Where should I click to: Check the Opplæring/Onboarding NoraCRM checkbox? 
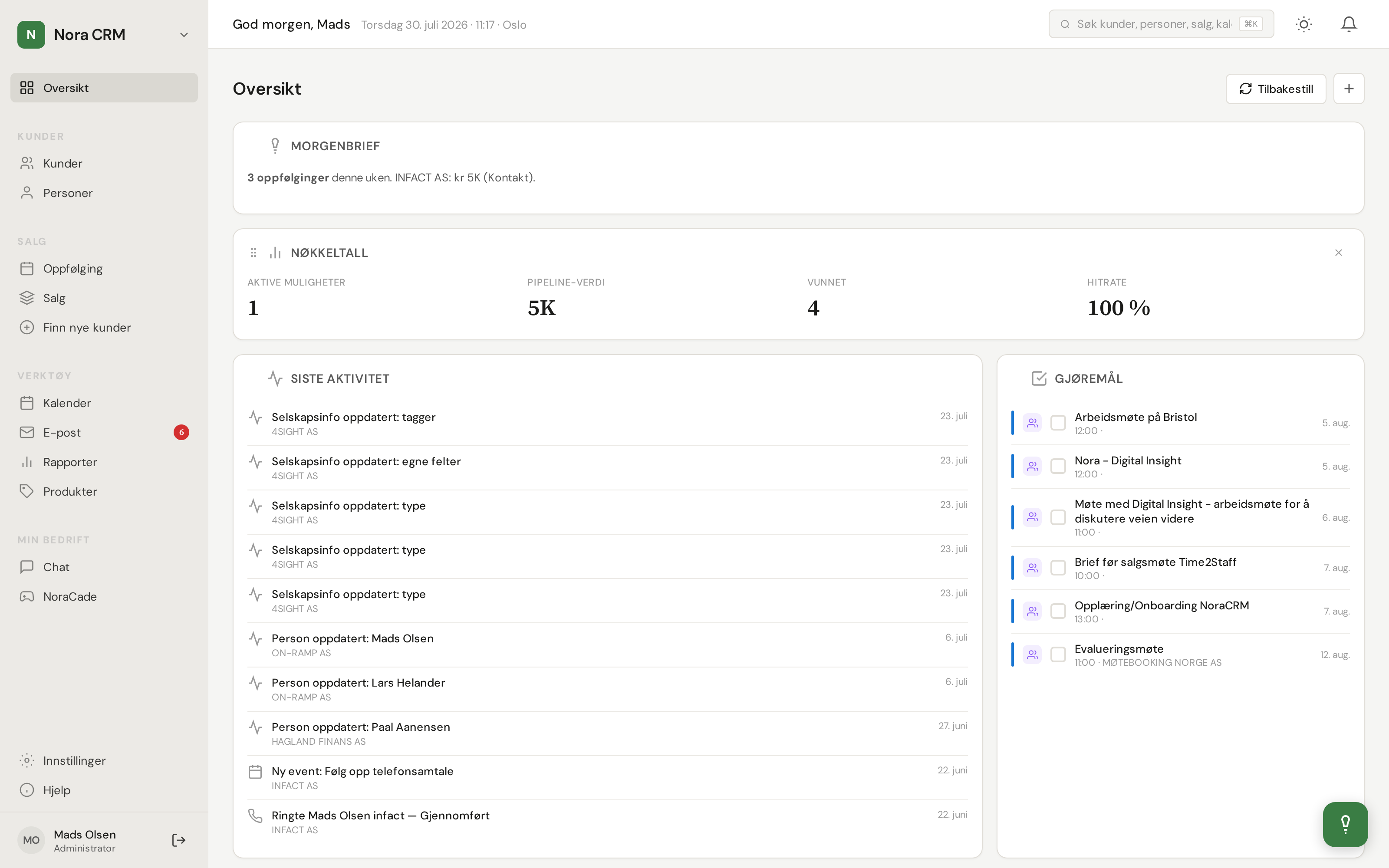[1058, 612]
